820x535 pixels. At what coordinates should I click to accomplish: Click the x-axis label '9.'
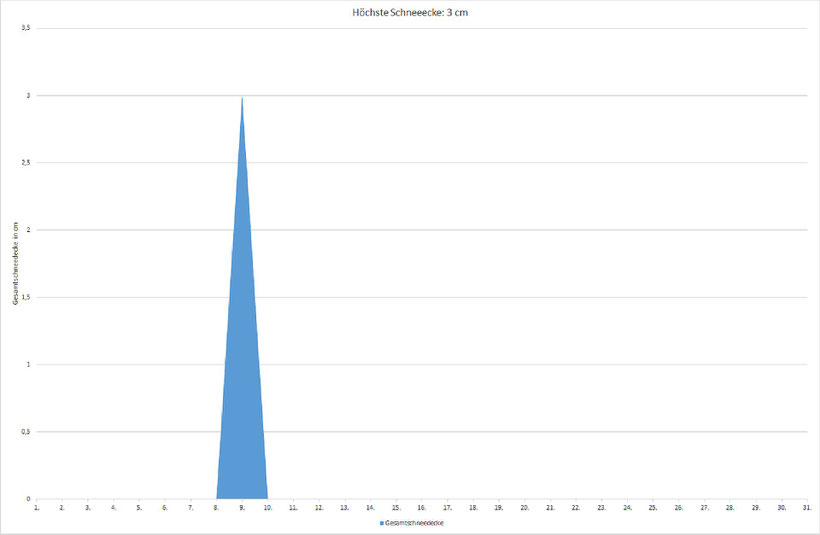point(242,507)
